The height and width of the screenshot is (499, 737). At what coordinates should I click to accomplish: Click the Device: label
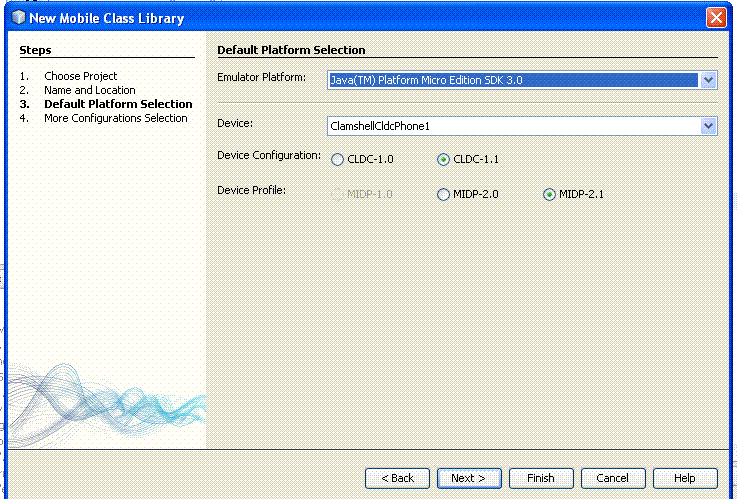click(x=235, y=123)
